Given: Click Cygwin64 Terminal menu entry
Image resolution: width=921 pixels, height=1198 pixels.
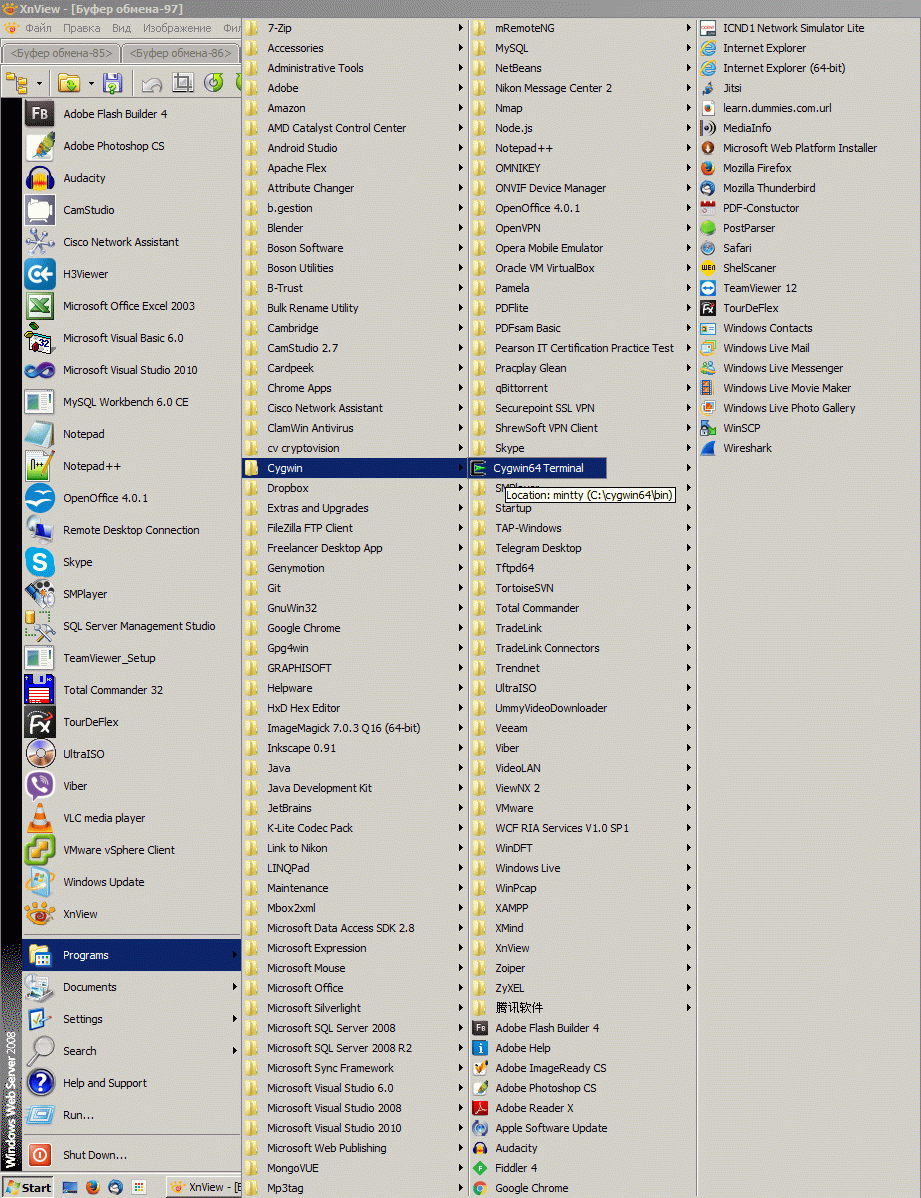Looking at the screenshot, I should tap(538, 468).
